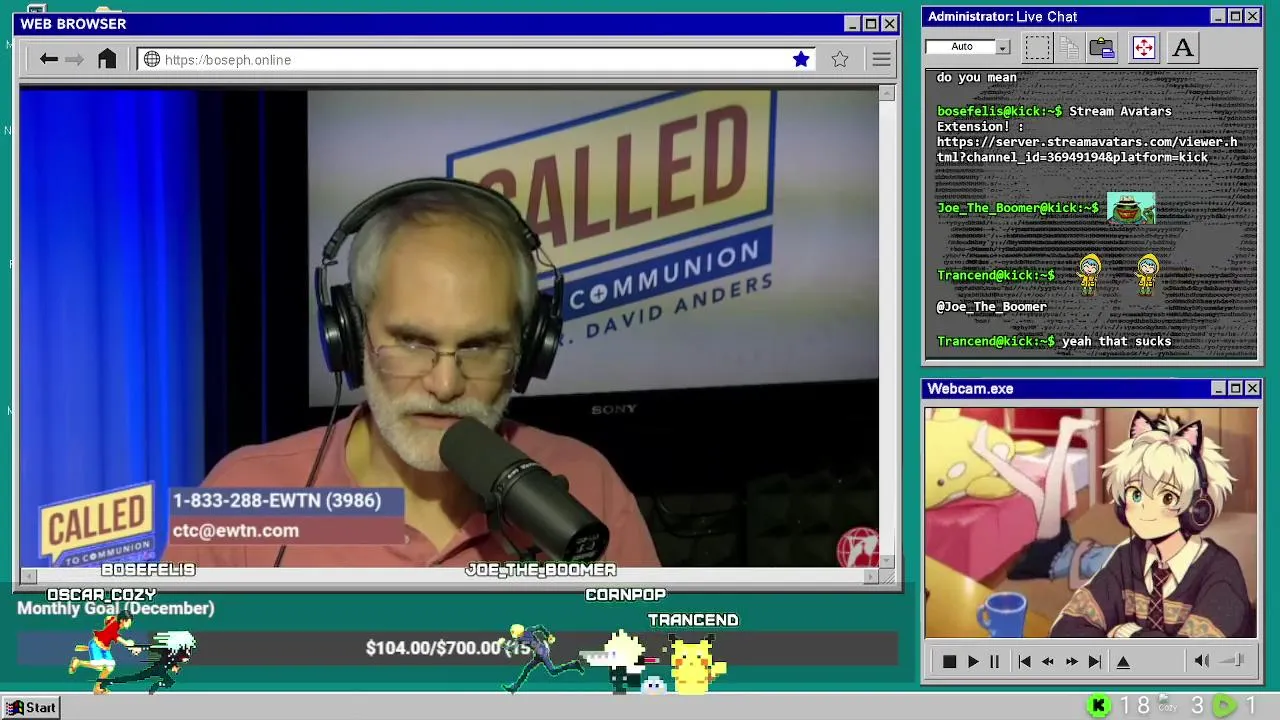
Task: Close the Web Browser window
Action: tap(889, 24)
